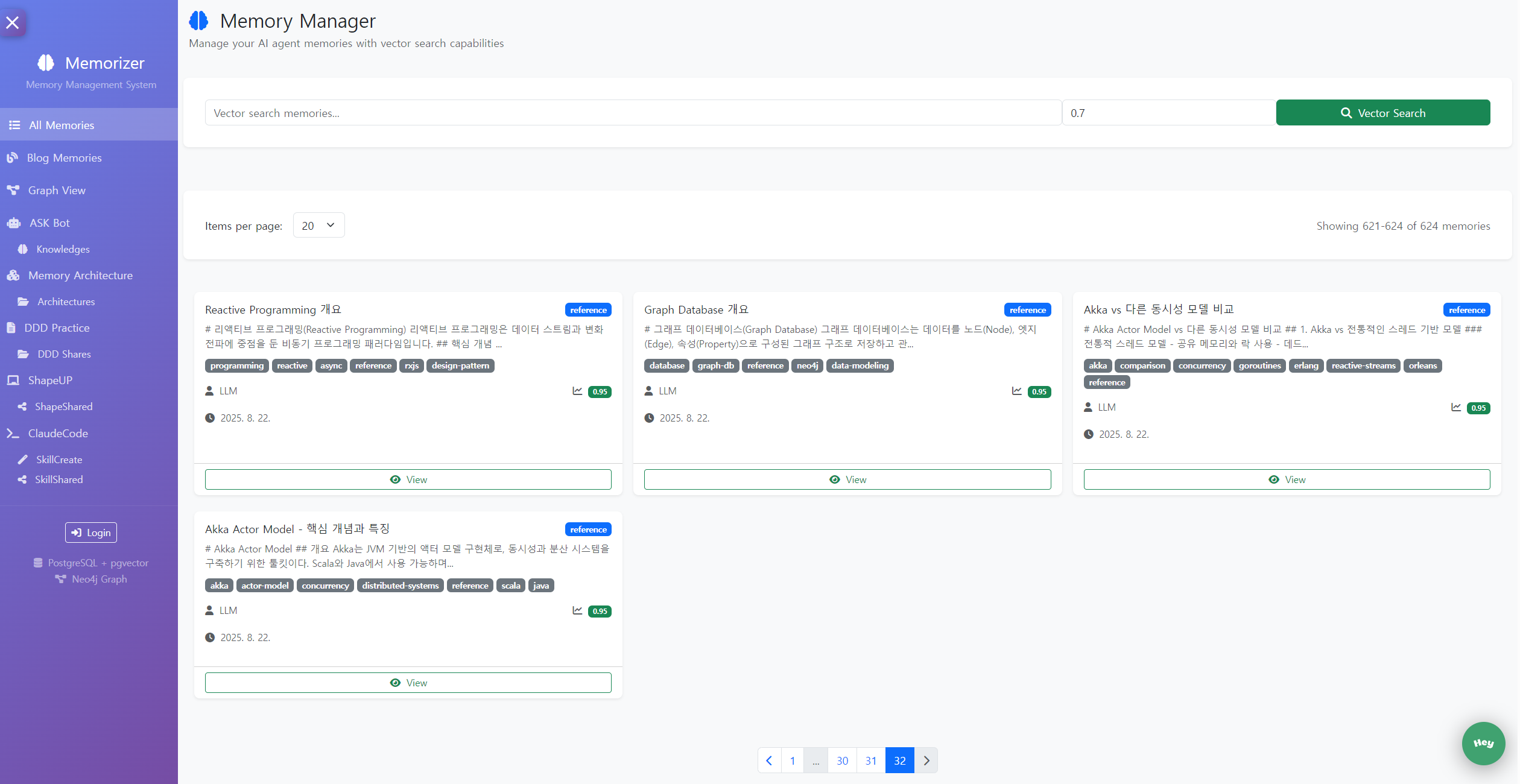Click the Memory Architecture cubes icon
The width and height of the screenshot is (1520, 784).
pos(13,276)
